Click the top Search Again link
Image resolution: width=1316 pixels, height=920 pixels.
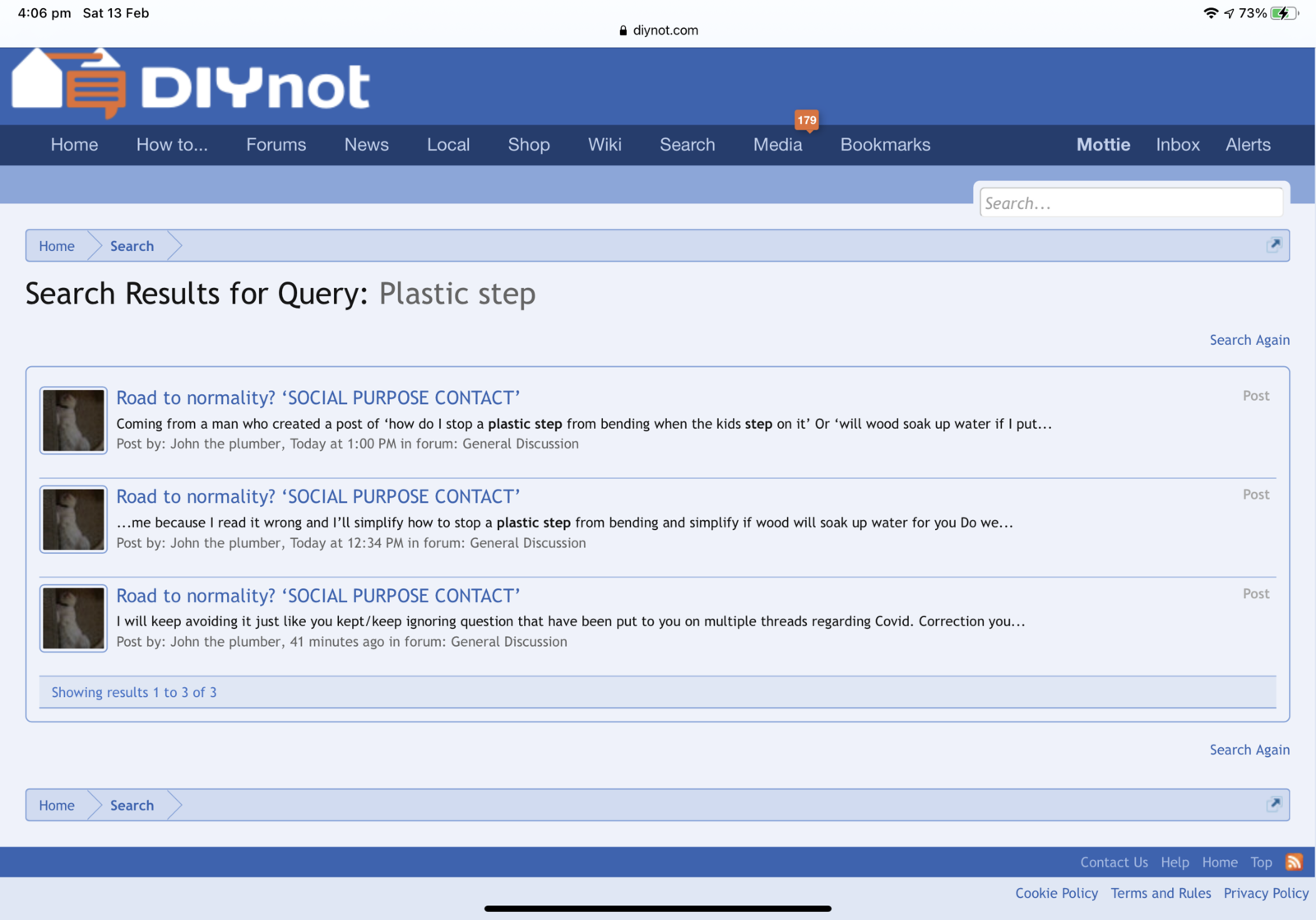tap(1249, 340)
